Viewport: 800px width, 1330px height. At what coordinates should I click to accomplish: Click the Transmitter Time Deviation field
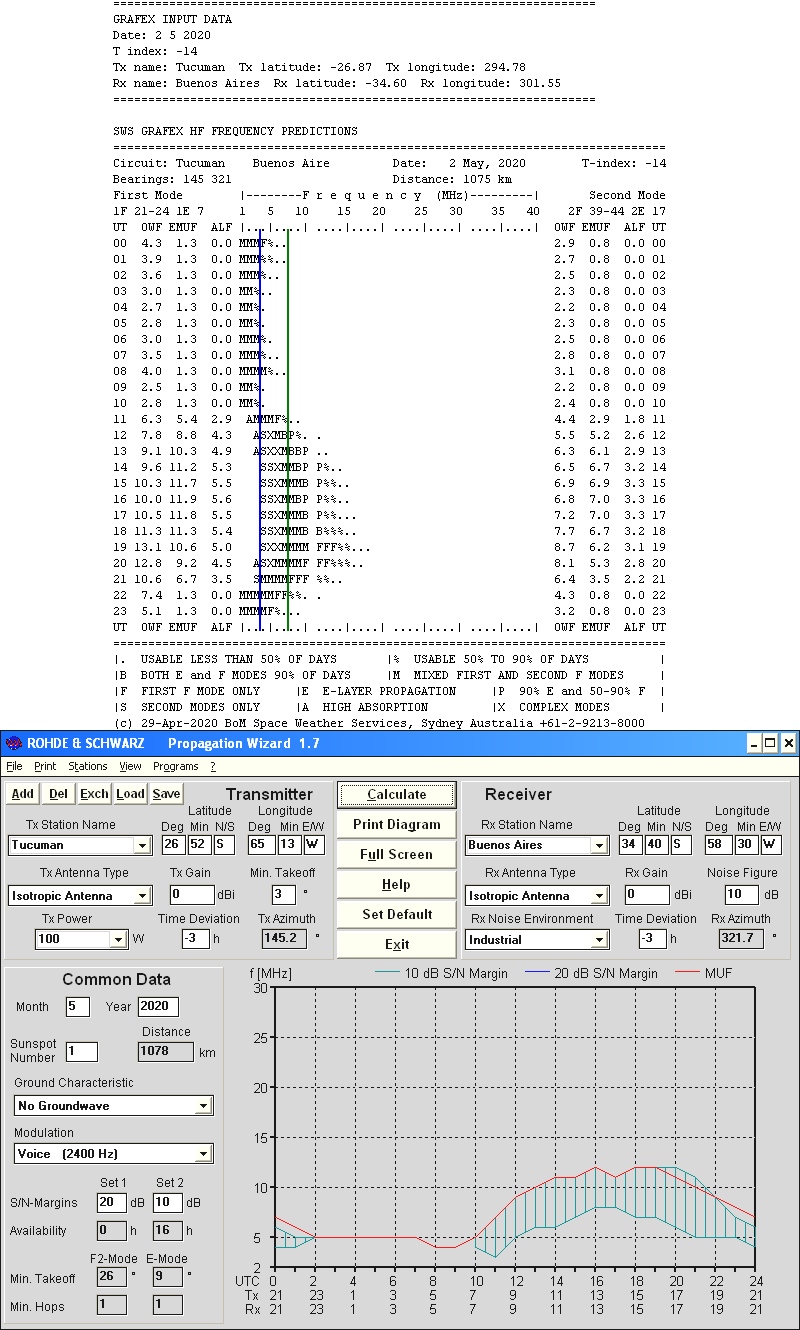click(x=195, y=939)
